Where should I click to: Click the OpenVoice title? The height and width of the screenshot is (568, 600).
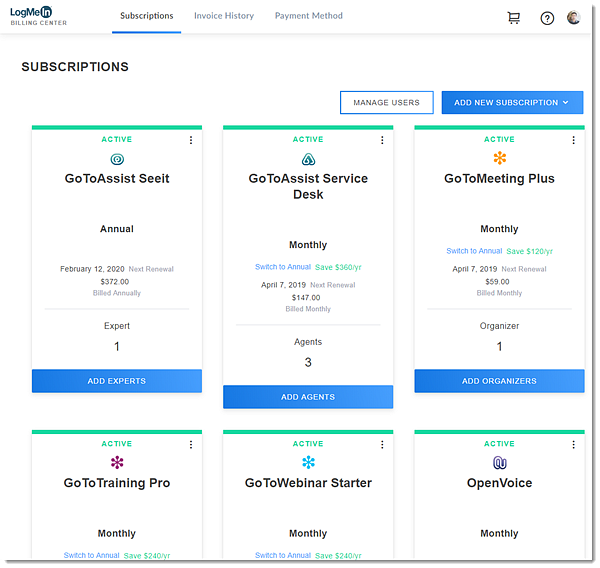pyautogui.click(x=500, y=483)
